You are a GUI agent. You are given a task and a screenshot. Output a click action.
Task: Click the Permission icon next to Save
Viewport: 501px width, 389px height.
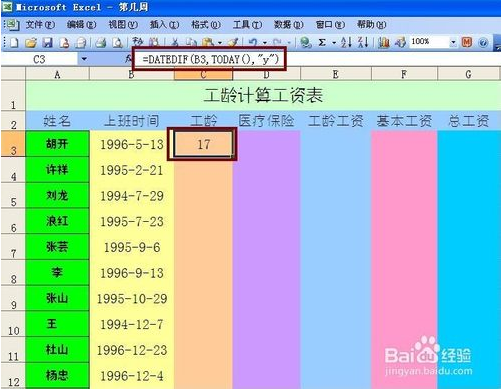point(64,43)
